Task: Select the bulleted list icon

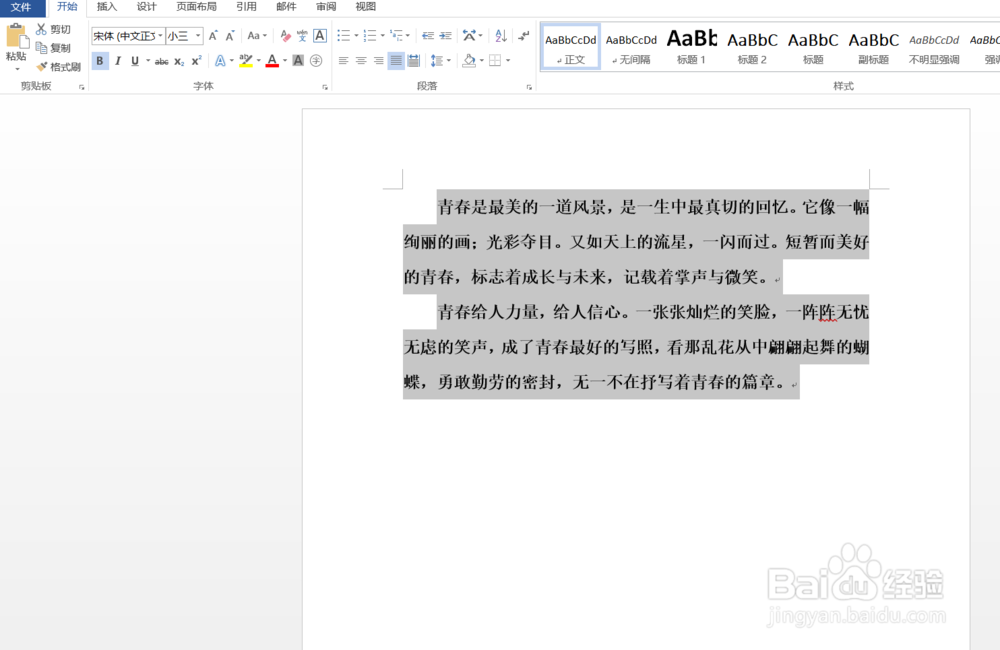Action: coord(342,34)
